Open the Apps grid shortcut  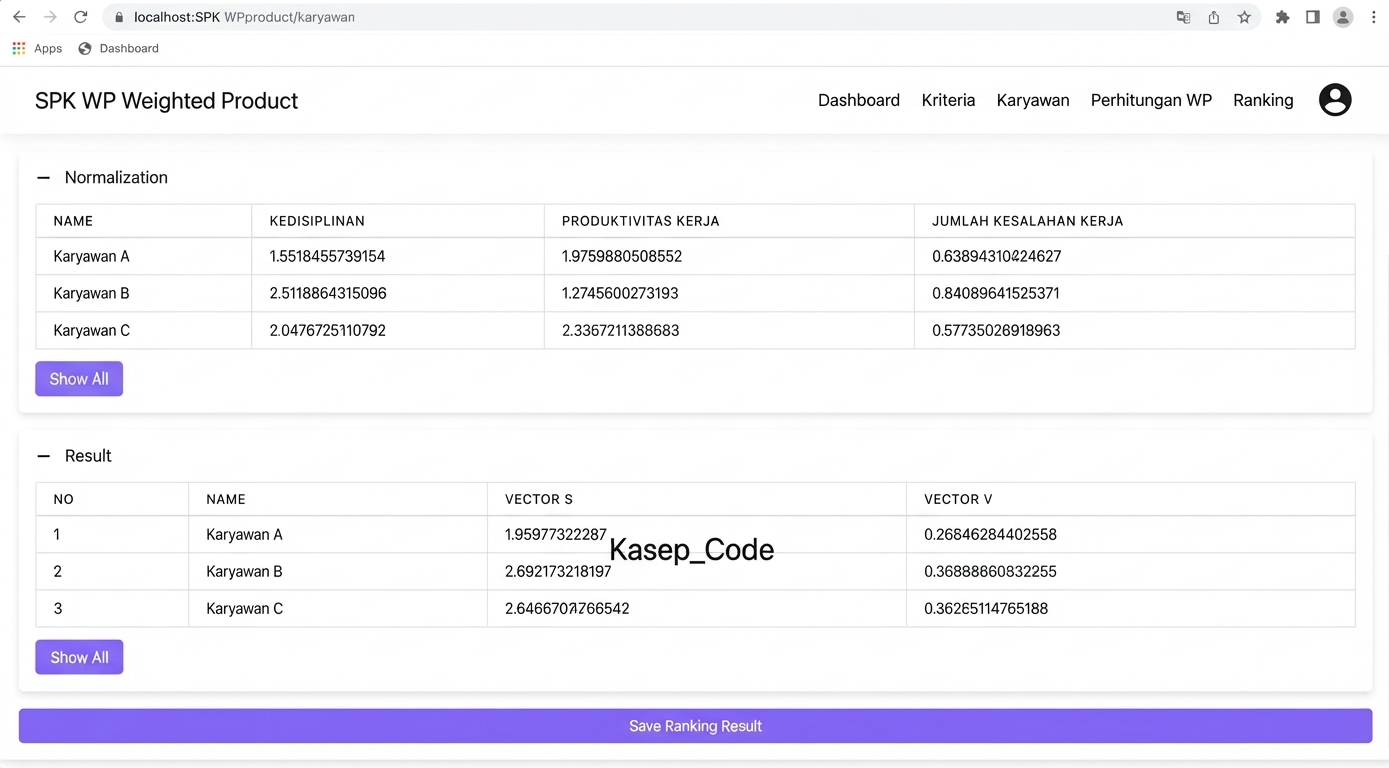pyautogui.click(x=37, y=48)
